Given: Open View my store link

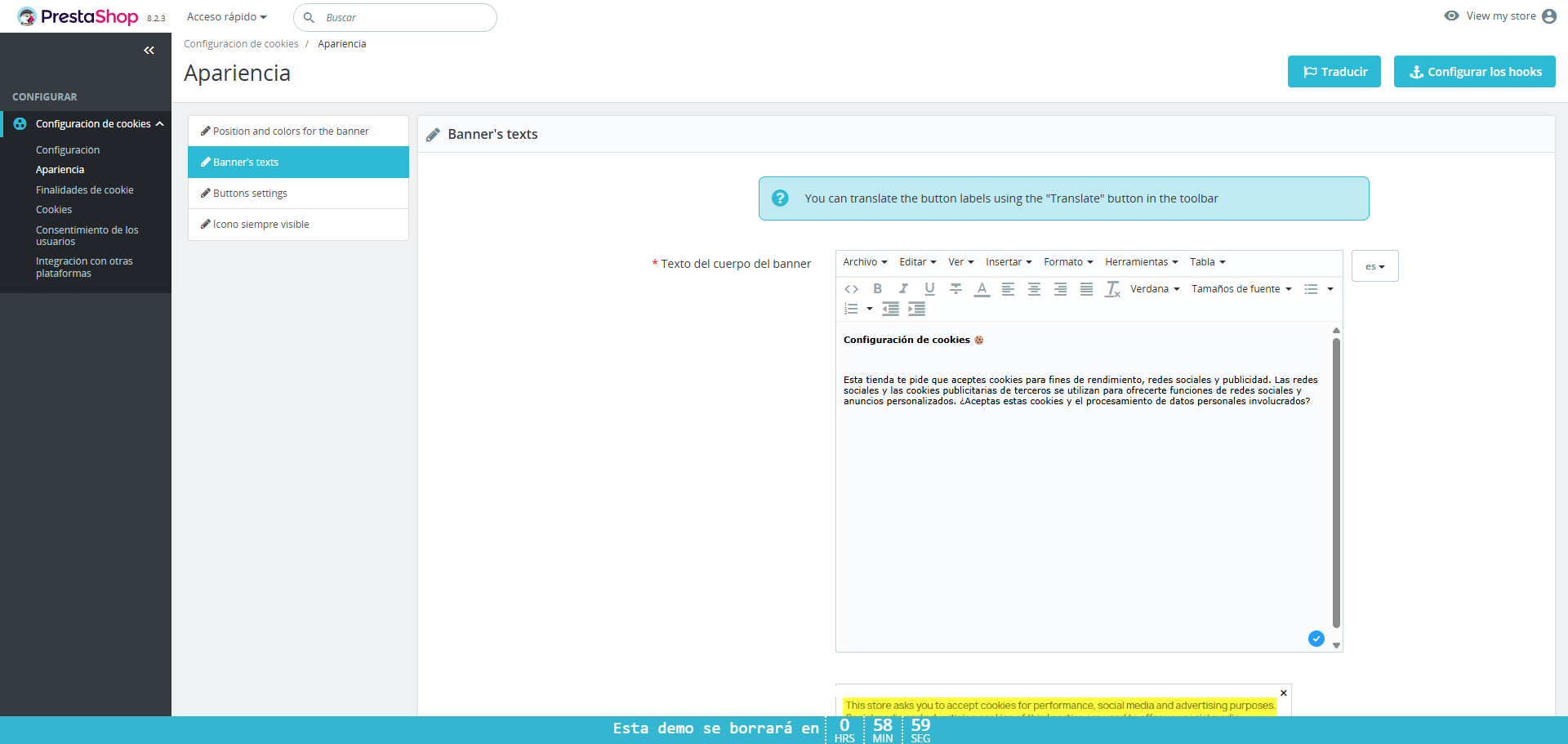Looking at the screenshot, I should coord(1490,16).
